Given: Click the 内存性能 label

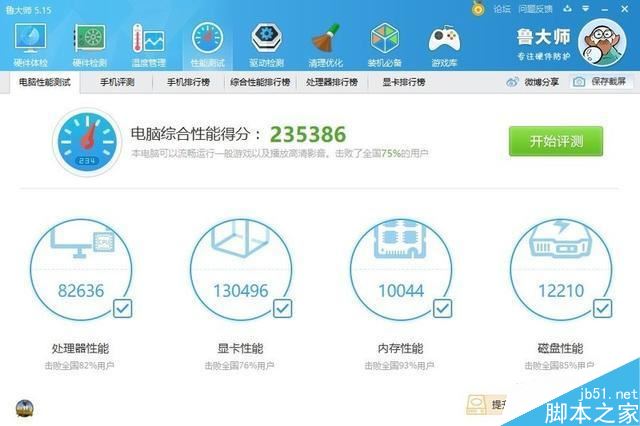Looking at the screenshot, I should [400, 348].
